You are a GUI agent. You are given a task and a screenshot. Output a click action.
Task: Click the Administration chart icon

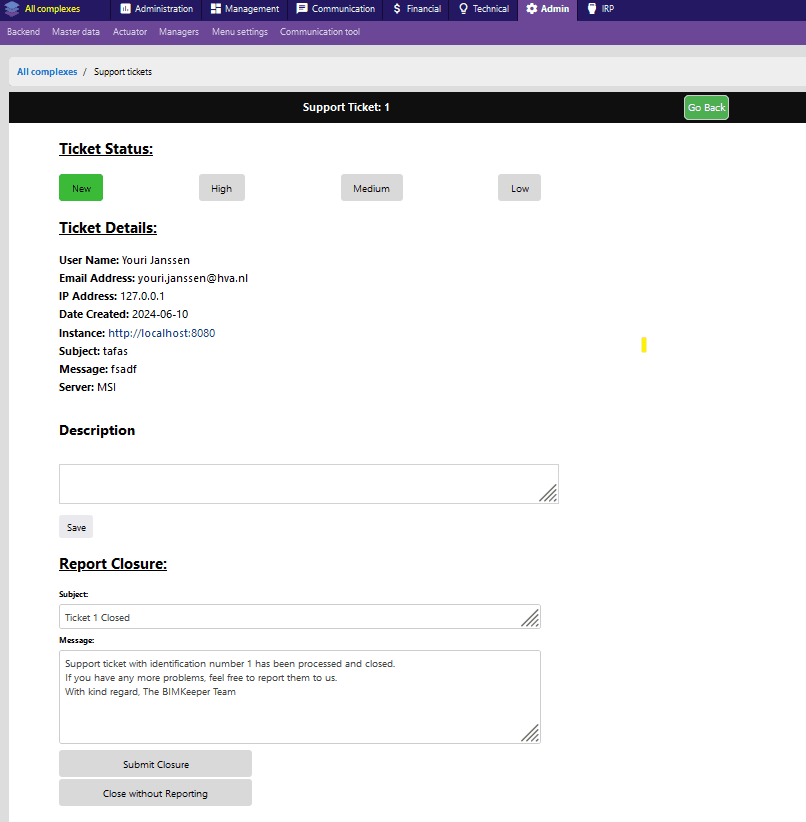[125, 9]
